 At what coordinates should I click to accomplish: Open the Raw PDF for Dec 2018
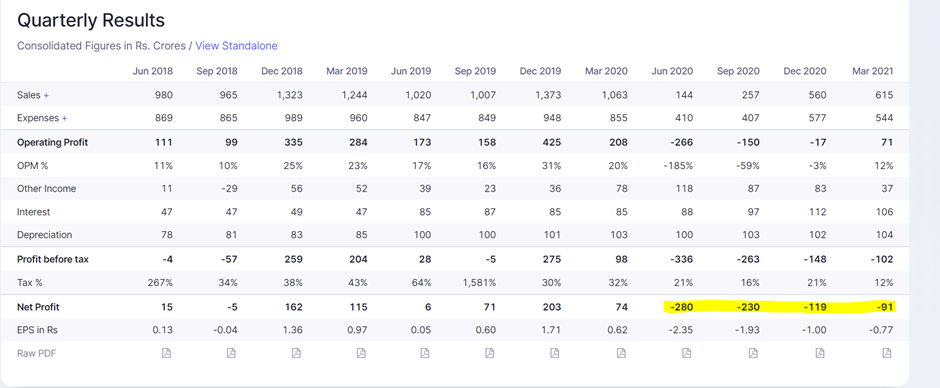point(296,353)
